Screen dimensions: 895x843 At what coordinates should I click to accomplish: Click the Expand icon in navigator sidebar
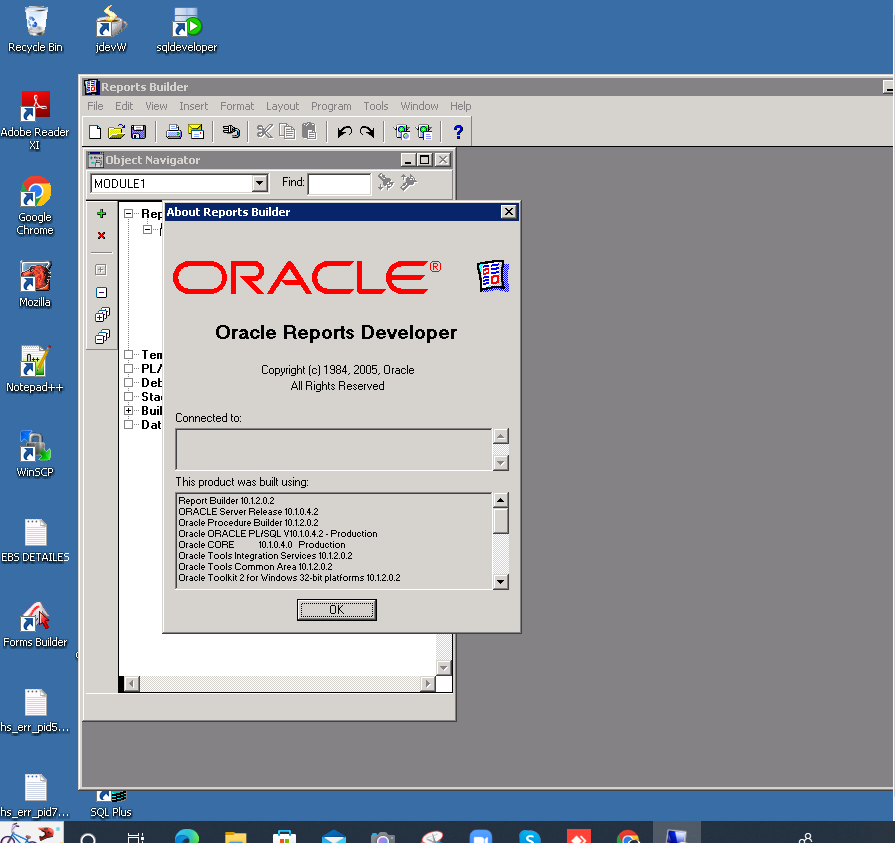101,269
